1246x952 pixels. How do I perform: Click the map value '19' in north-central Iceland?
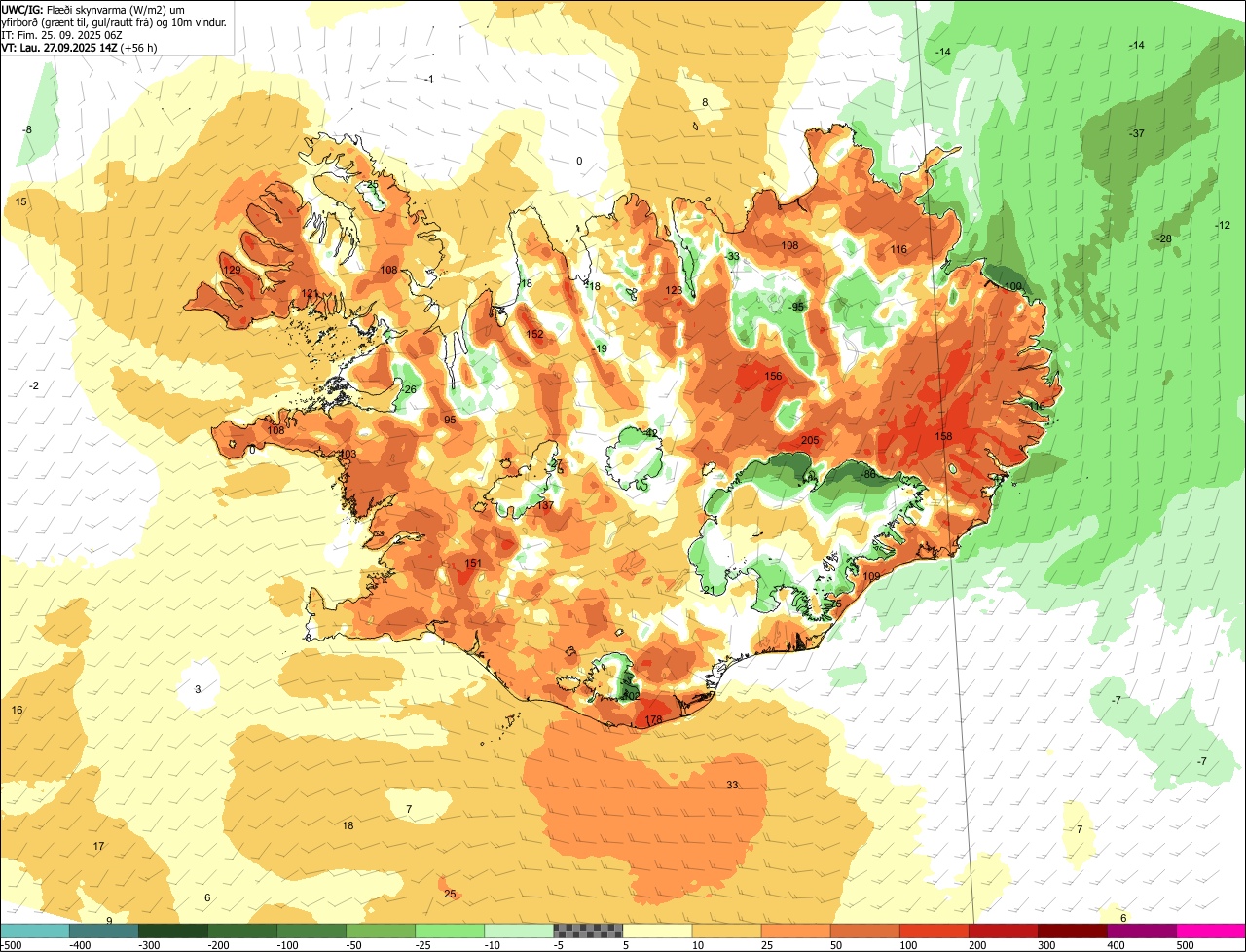pyautogui.click(x=602, y=348)
